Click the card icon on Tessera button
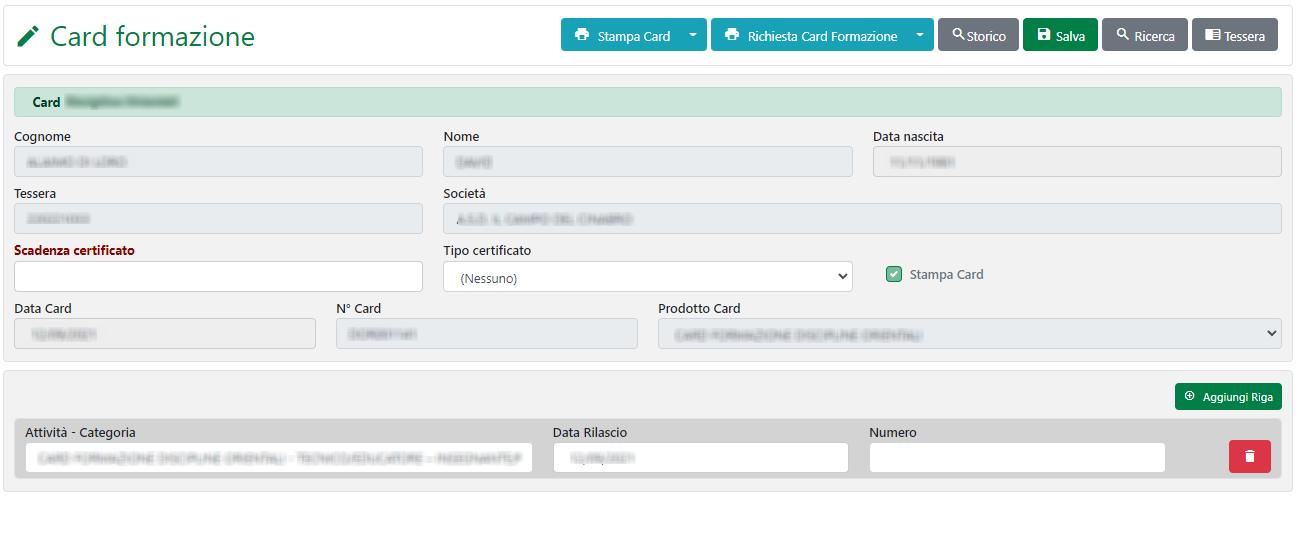Screen dimensions: 1307x549 click(x=1212, y=35)
